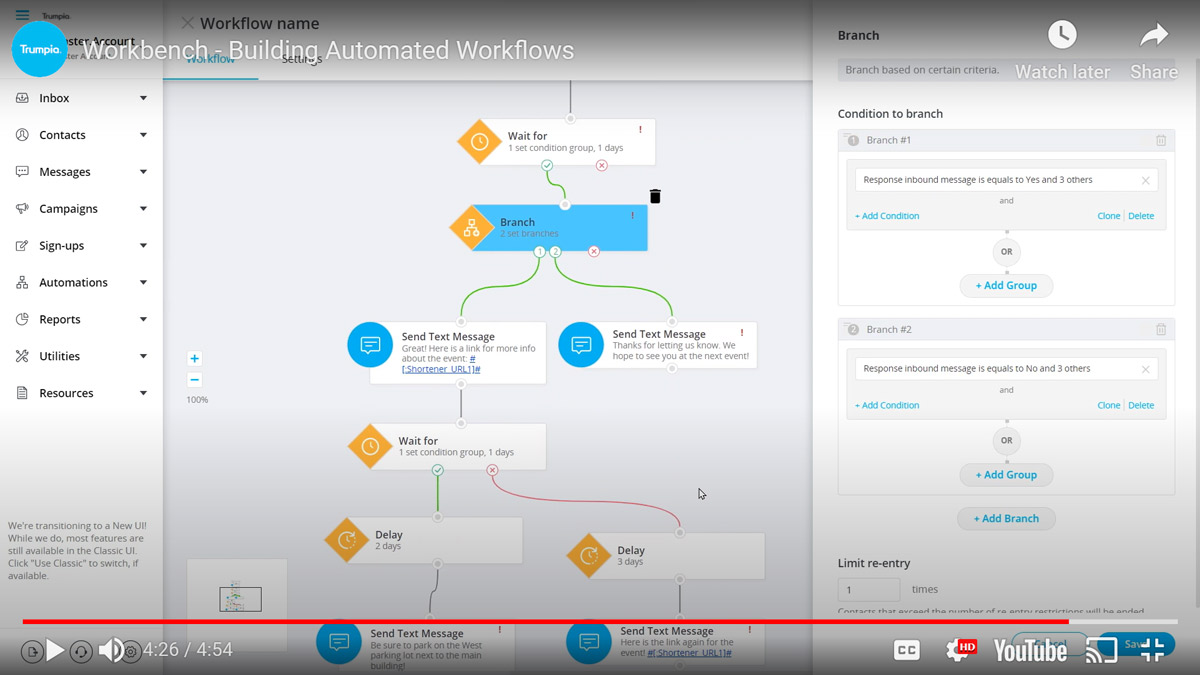This screenshot has width=1200, height=675.
Task: Toggle closed captions
Action: (907, 650)
